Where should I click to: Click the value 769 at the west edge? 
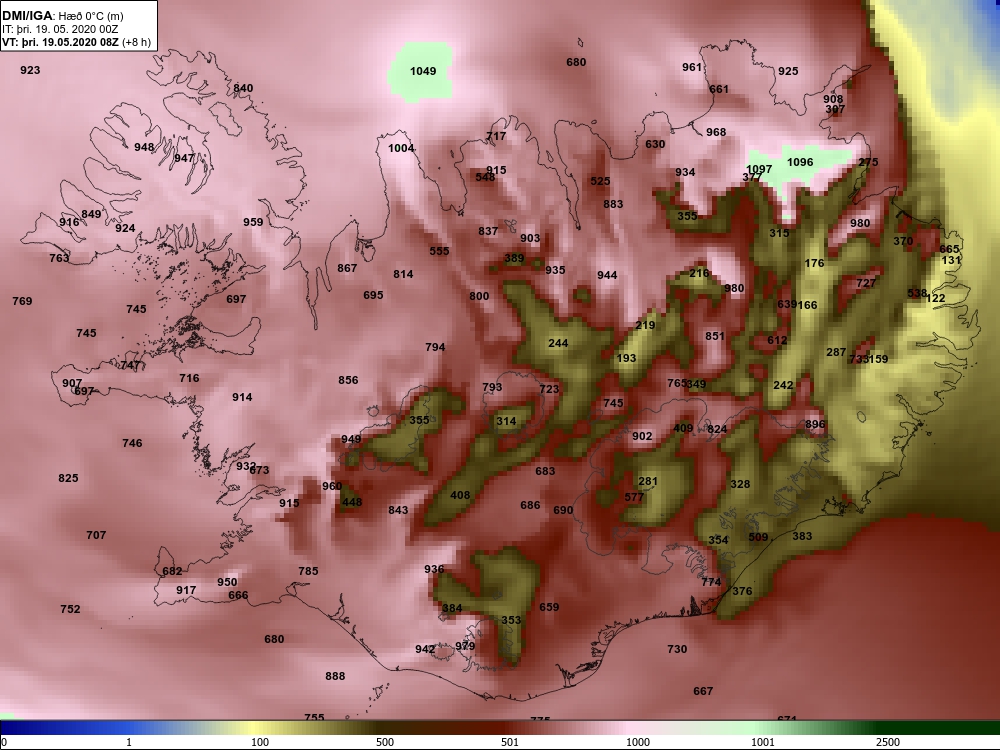click(22, 301)
